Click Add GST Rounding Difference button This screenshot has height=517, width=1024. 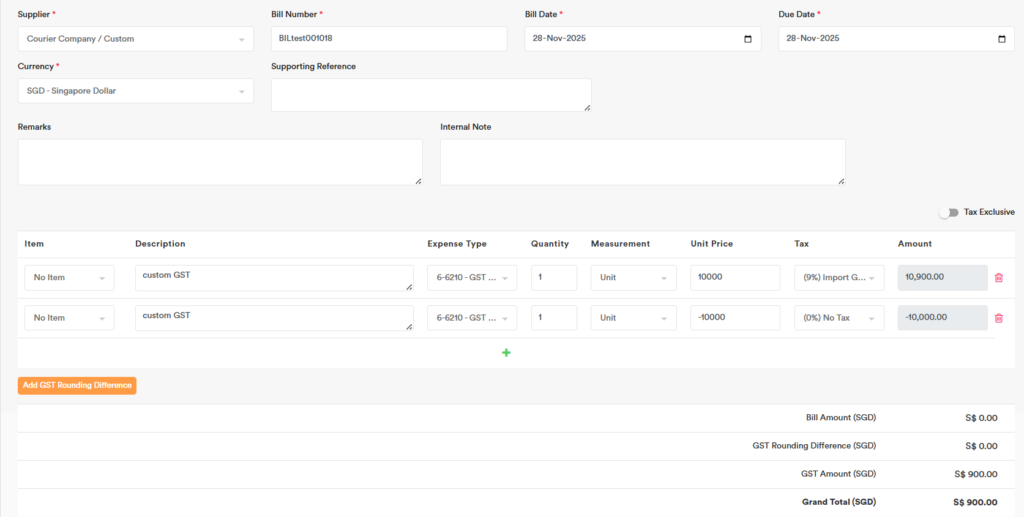tap(77, 386)
